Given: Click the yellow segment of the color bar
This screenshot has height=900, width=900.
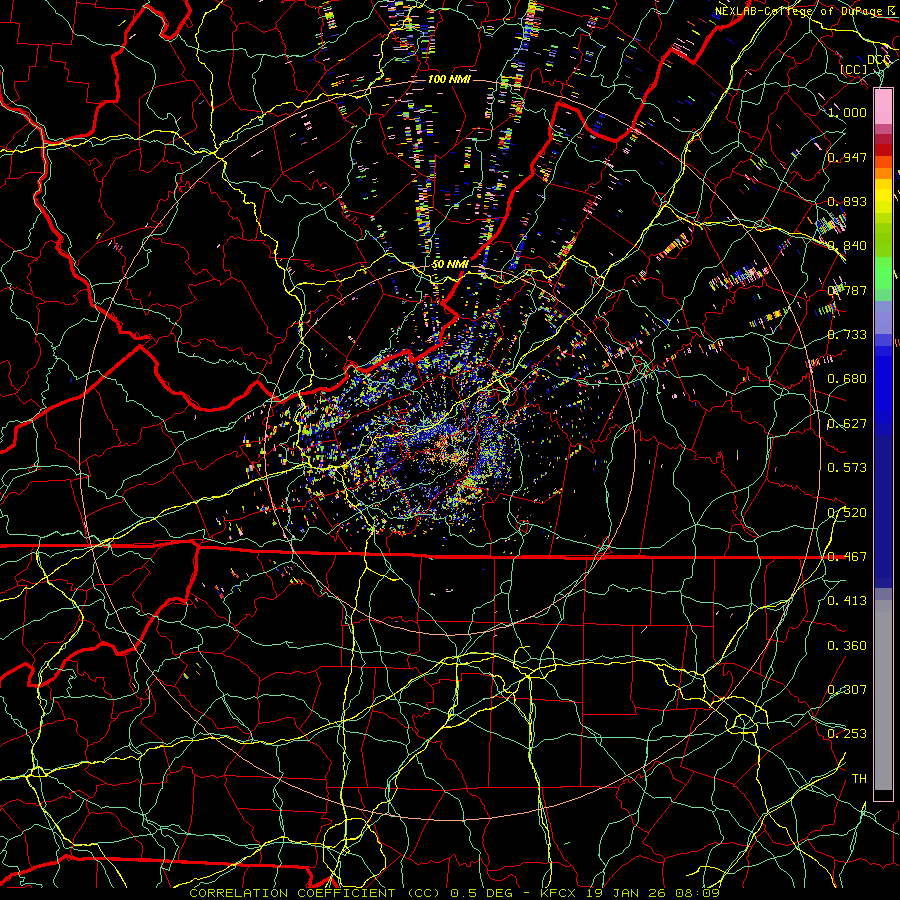Looking at the screenshot, I should [x=883, y=196].
